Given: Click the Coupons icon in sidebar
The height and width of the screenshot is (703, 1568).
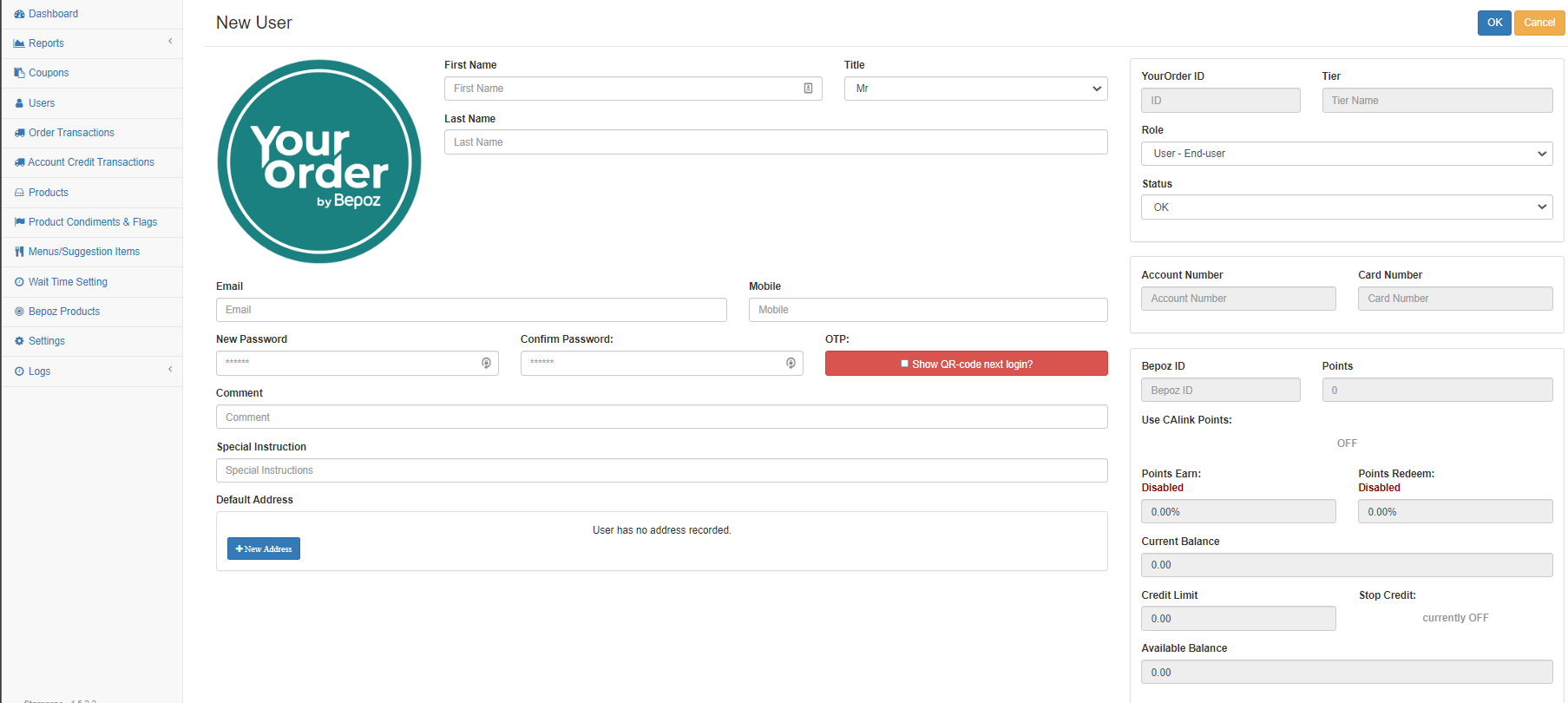Looking at the screenshot, I should tap(19, 73).
